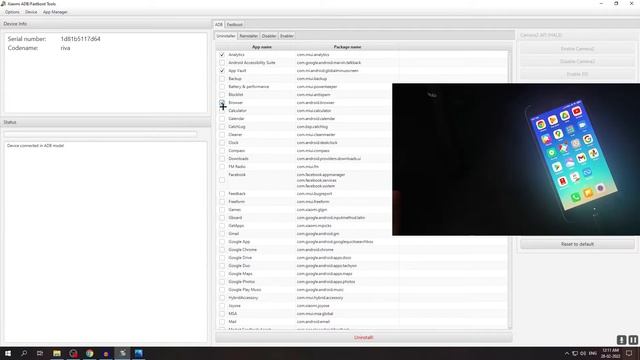Launch Google Chrome from taskbar
The height and width of the screenshot is (360, 640).
click(x=89, y=353)
